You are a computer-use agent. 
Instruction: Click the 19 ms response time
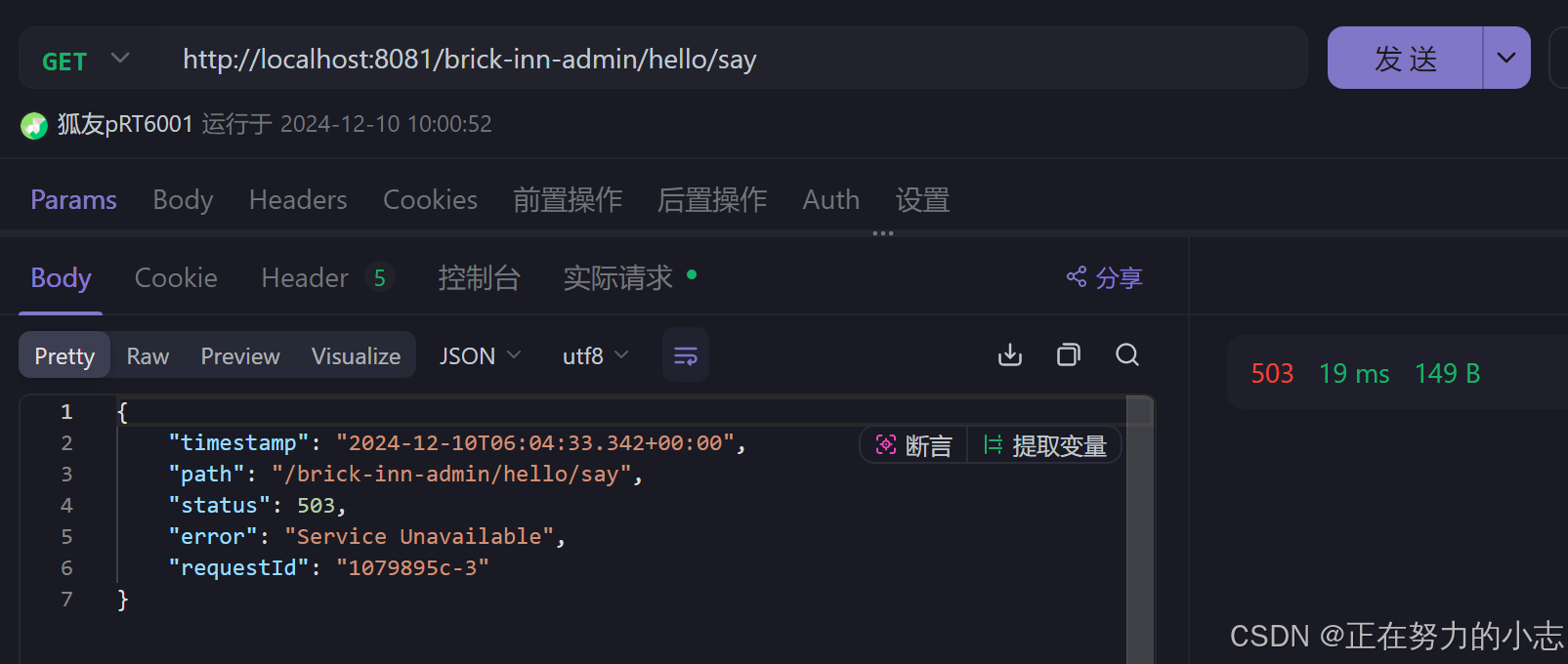pos(1354,373)
